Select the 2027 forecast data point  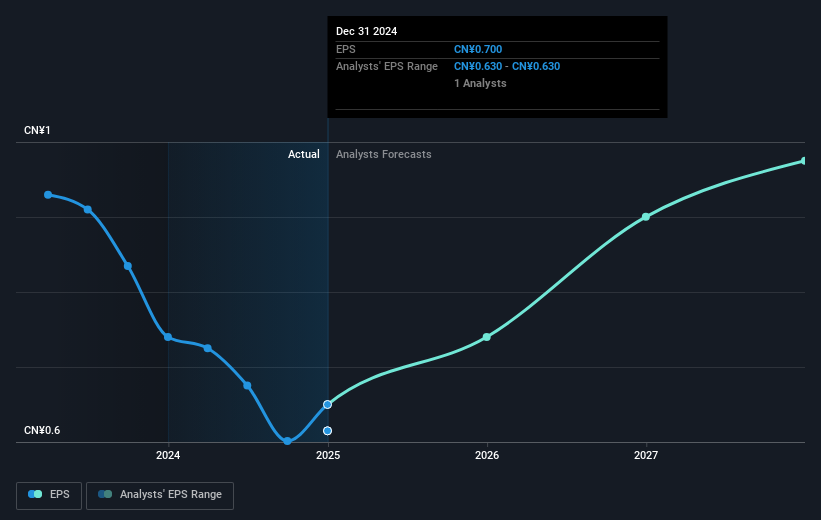[x=646, y=217]
